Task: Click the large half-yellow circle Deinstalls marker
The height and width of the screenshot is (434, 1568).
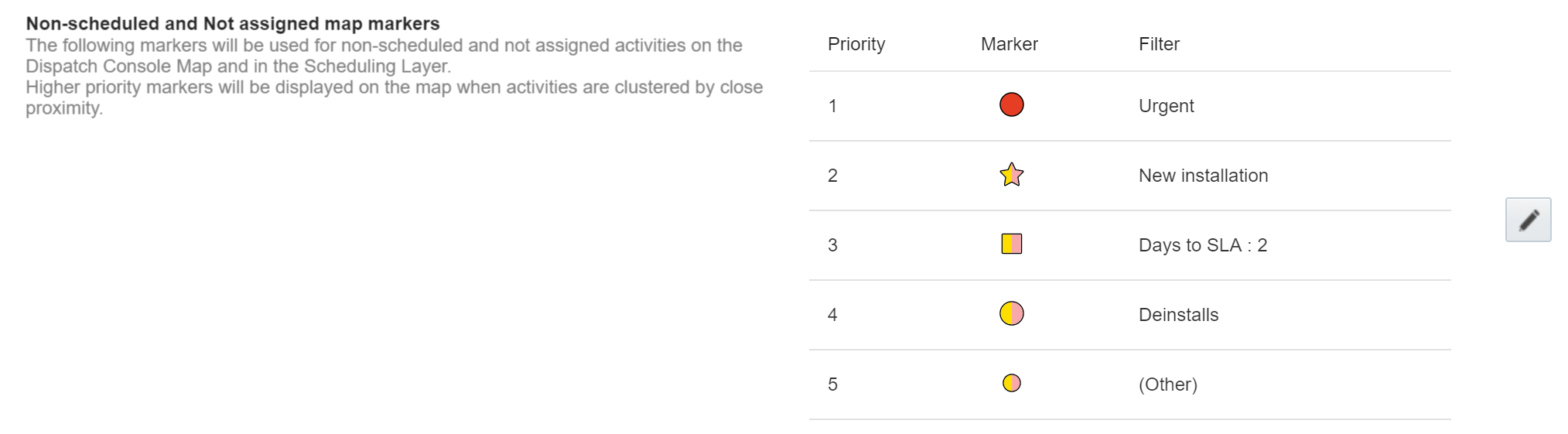Action: pos(1011,314)
